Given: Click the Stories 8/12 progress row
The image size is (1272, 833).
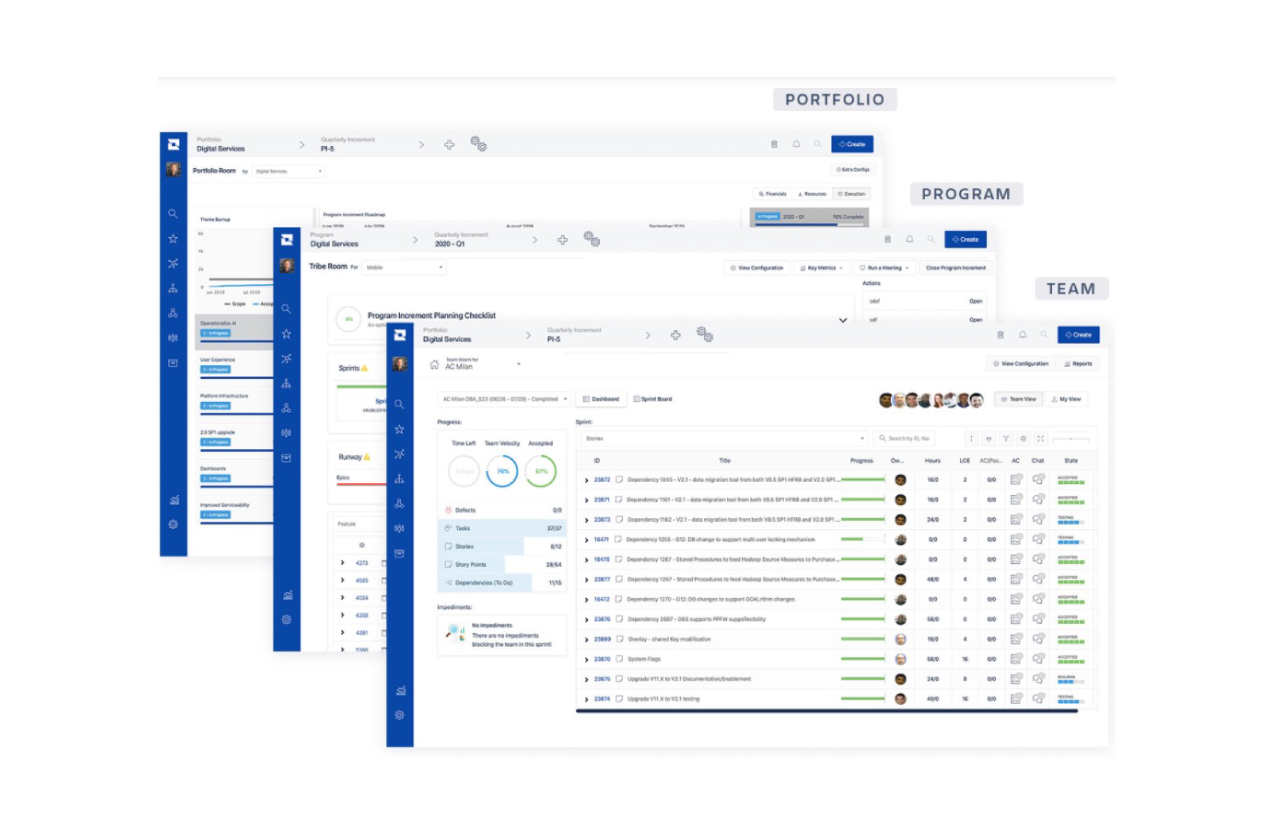Looking at the screenshot, I should click(502, 547).
